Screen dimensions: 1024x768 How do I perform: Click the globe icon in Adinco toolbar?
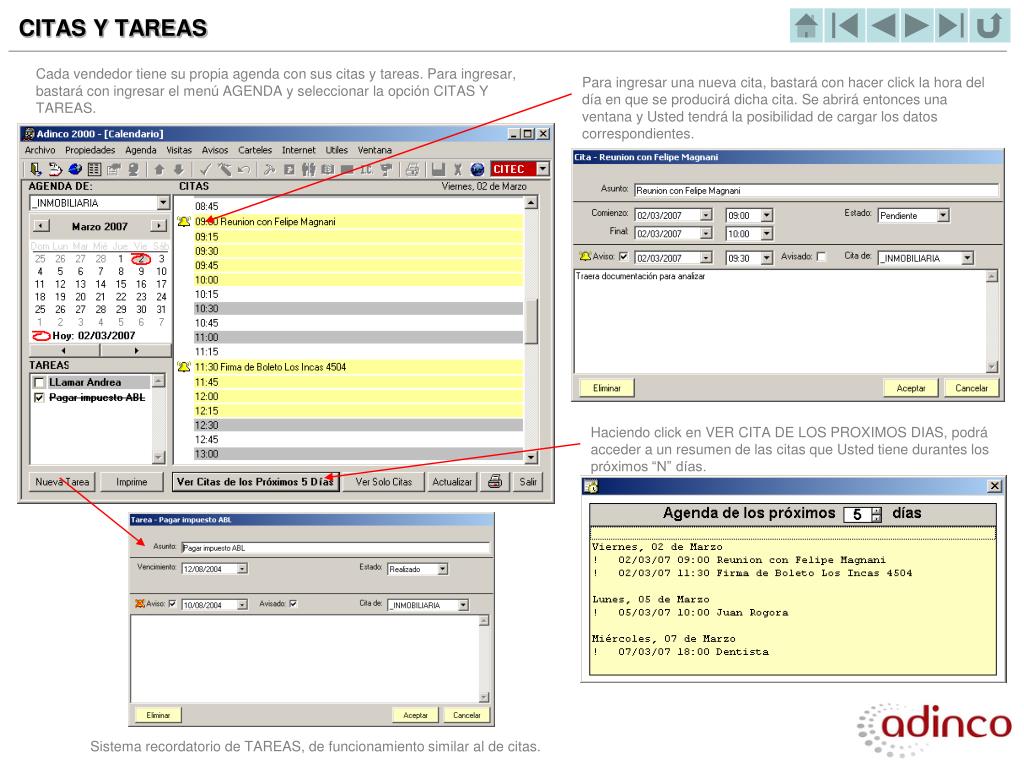(x=75, y=170)
